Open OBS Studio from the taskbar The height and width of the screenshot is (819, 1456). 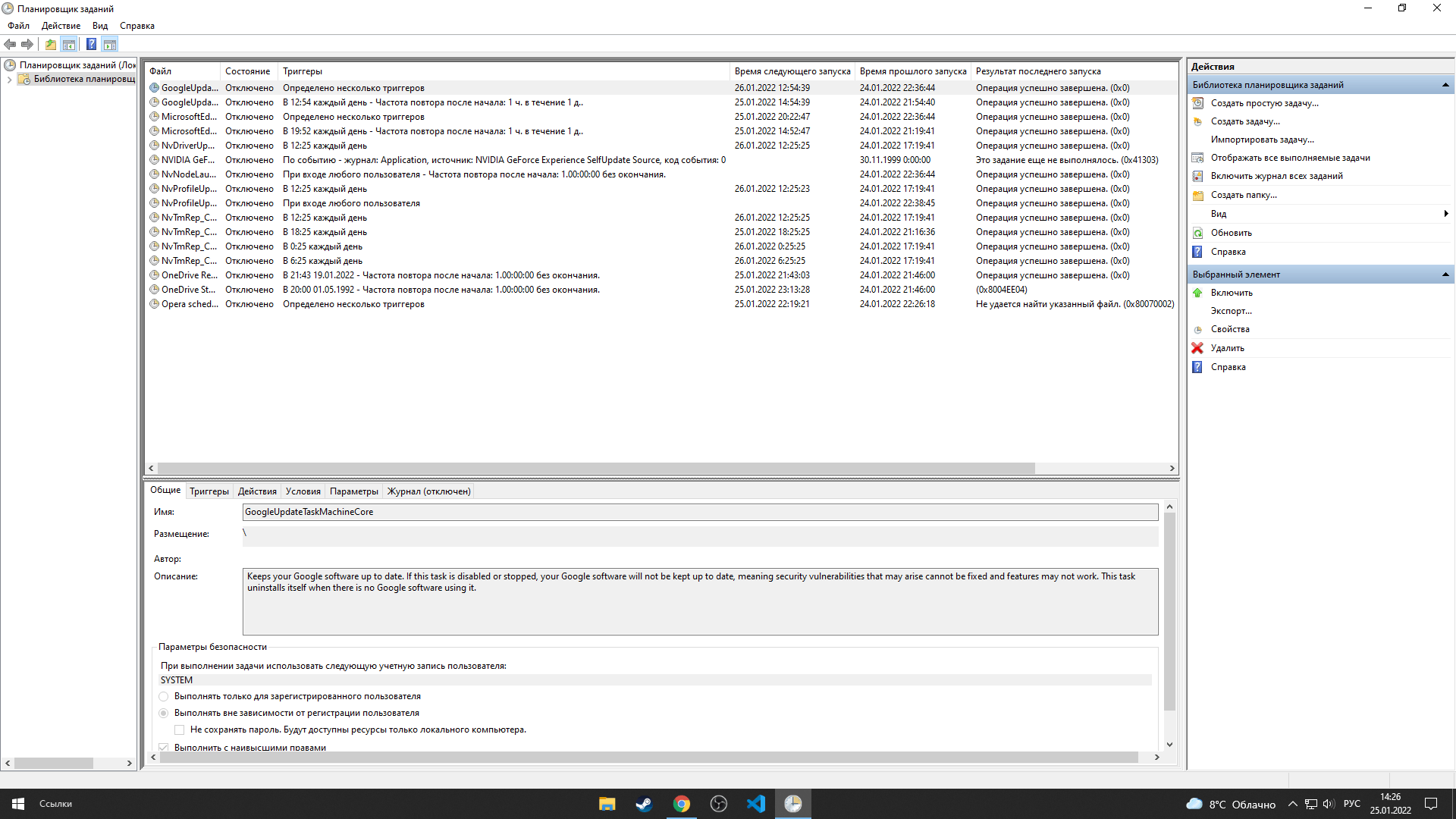tap(718, 804)
